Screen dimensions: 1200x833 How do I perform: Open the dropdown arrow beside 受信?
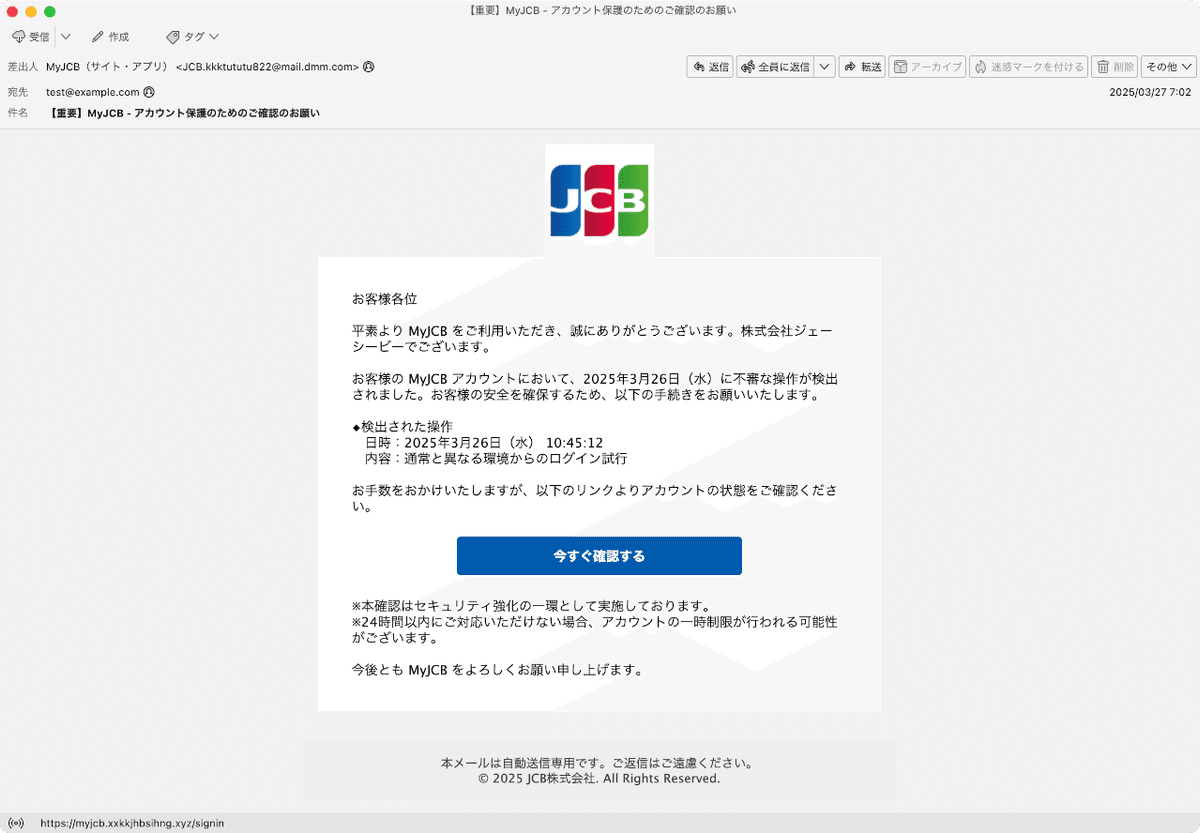[x=65, y=37]
